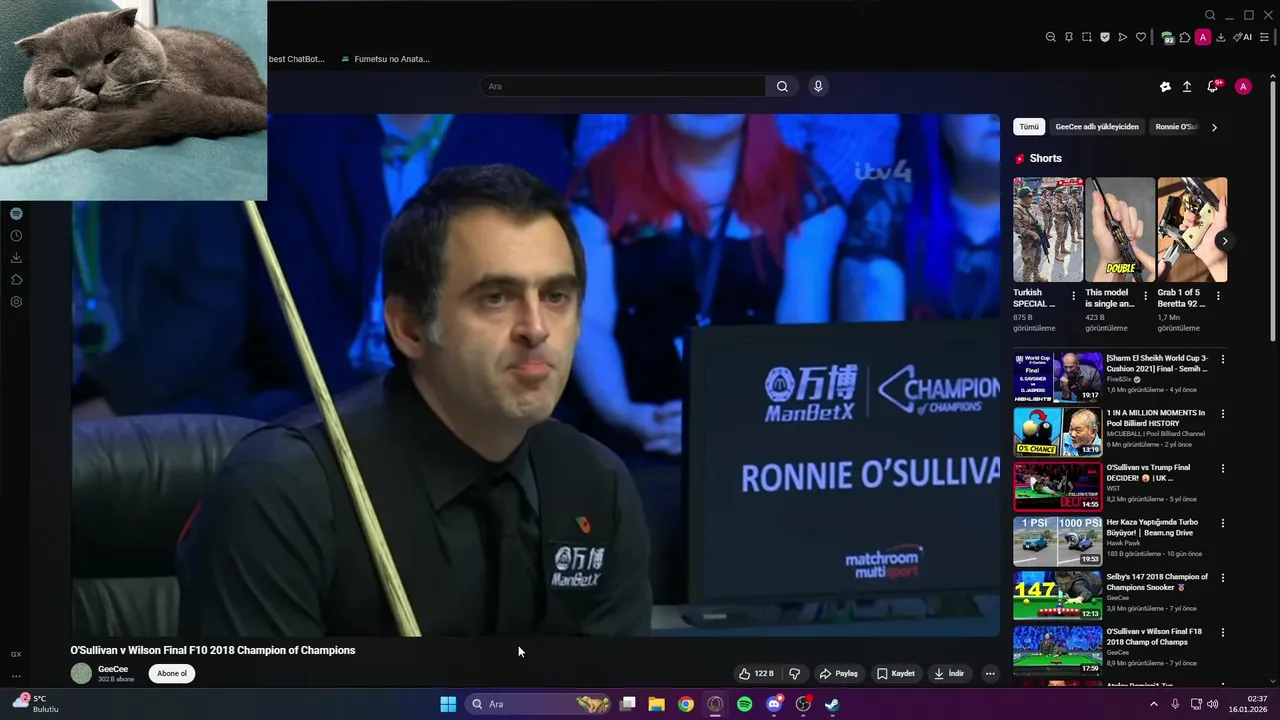Select the Ronnie O'Sullivan filter chip
The image size is (1280, 720).
coord(1176,127)
